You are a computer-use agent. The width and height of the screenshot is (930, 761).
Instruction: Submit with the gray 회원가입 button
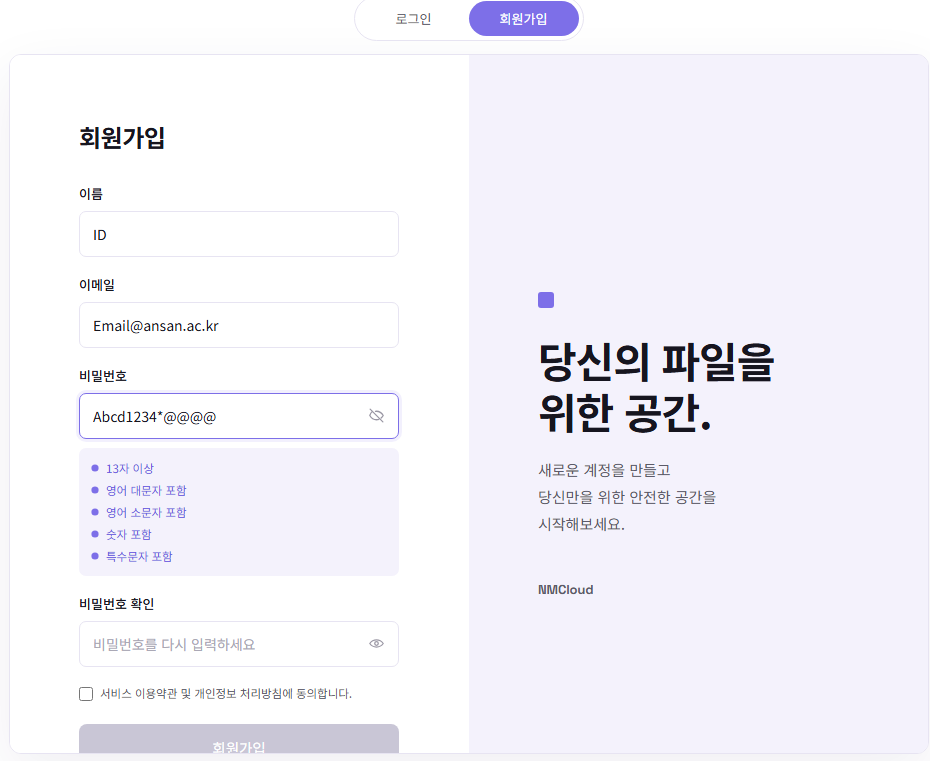point(239,740)
